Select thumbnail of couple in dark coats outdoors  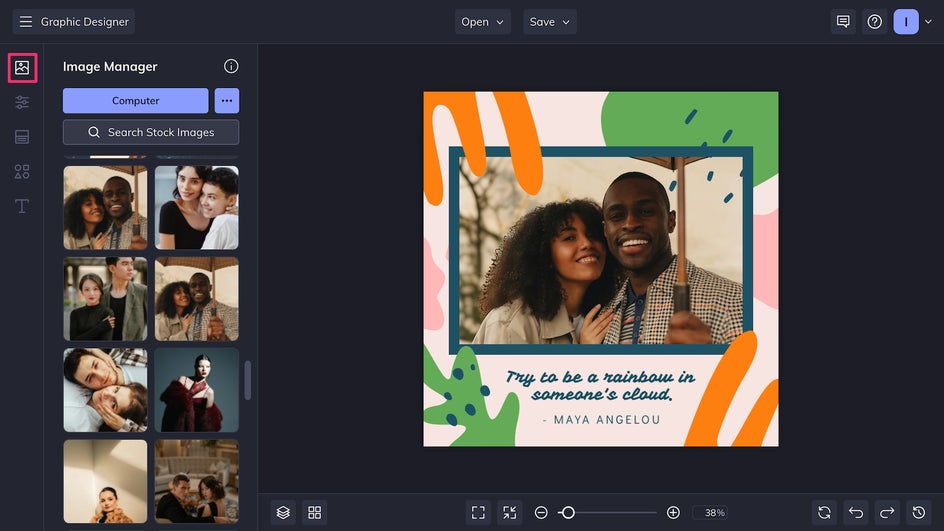point(105,299)
